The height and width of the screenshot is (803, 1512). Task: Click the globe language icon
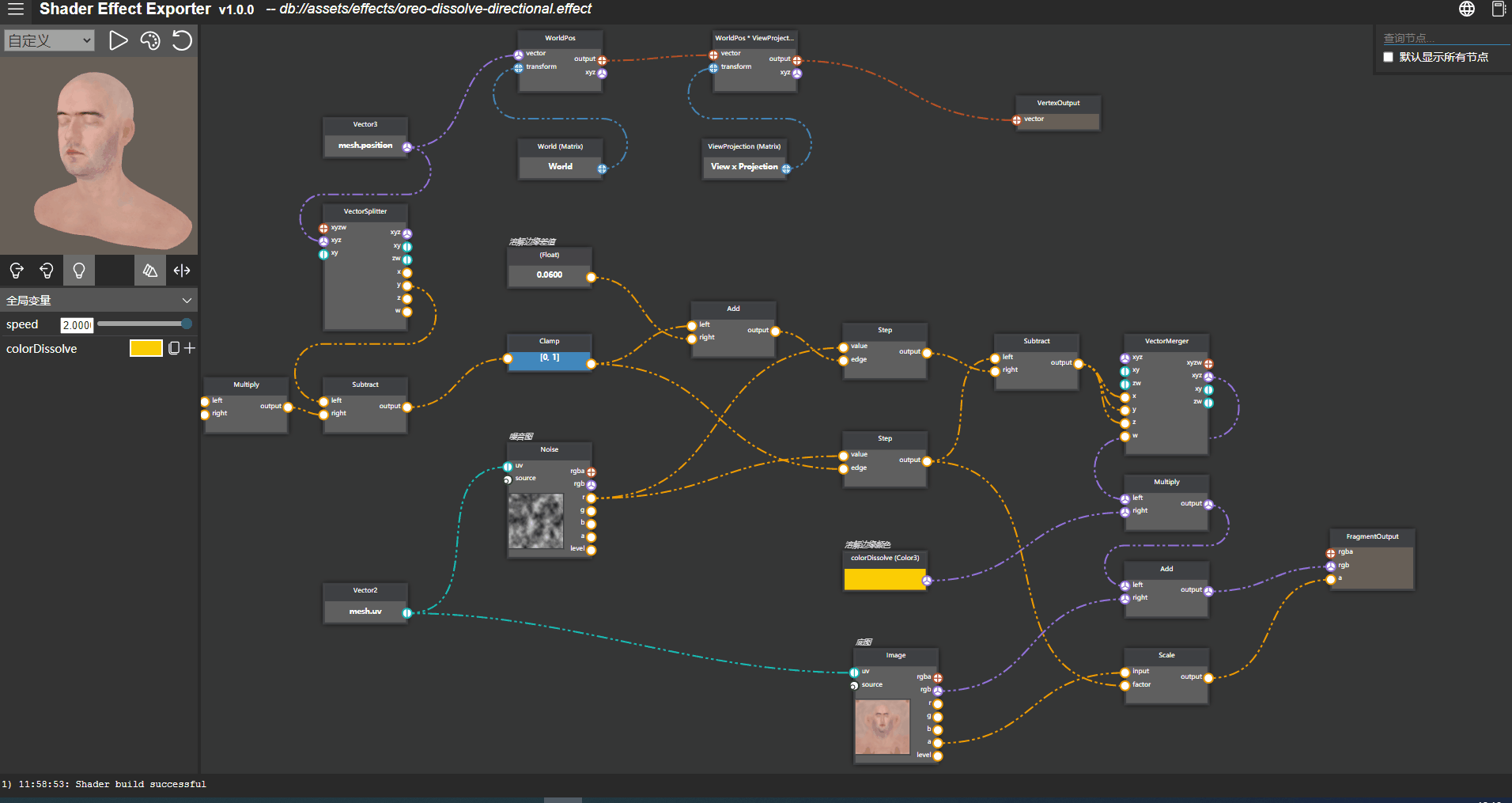(1466, 9)
